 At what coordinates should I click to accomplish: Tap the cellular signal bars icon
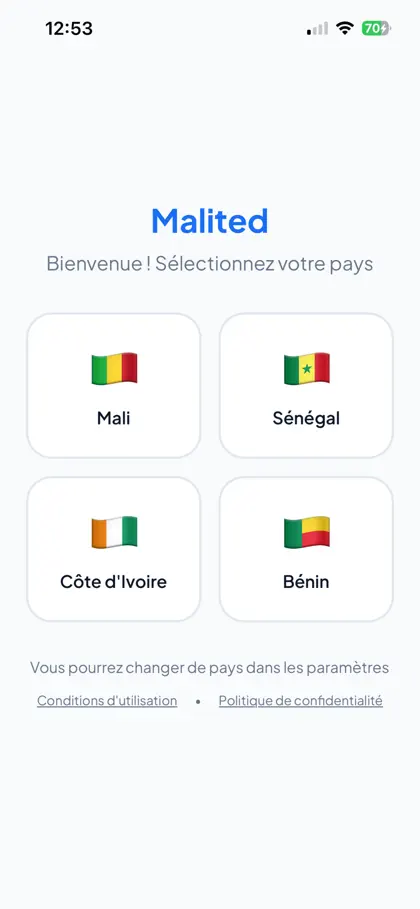pyautogui.click(x=317, y=28)
